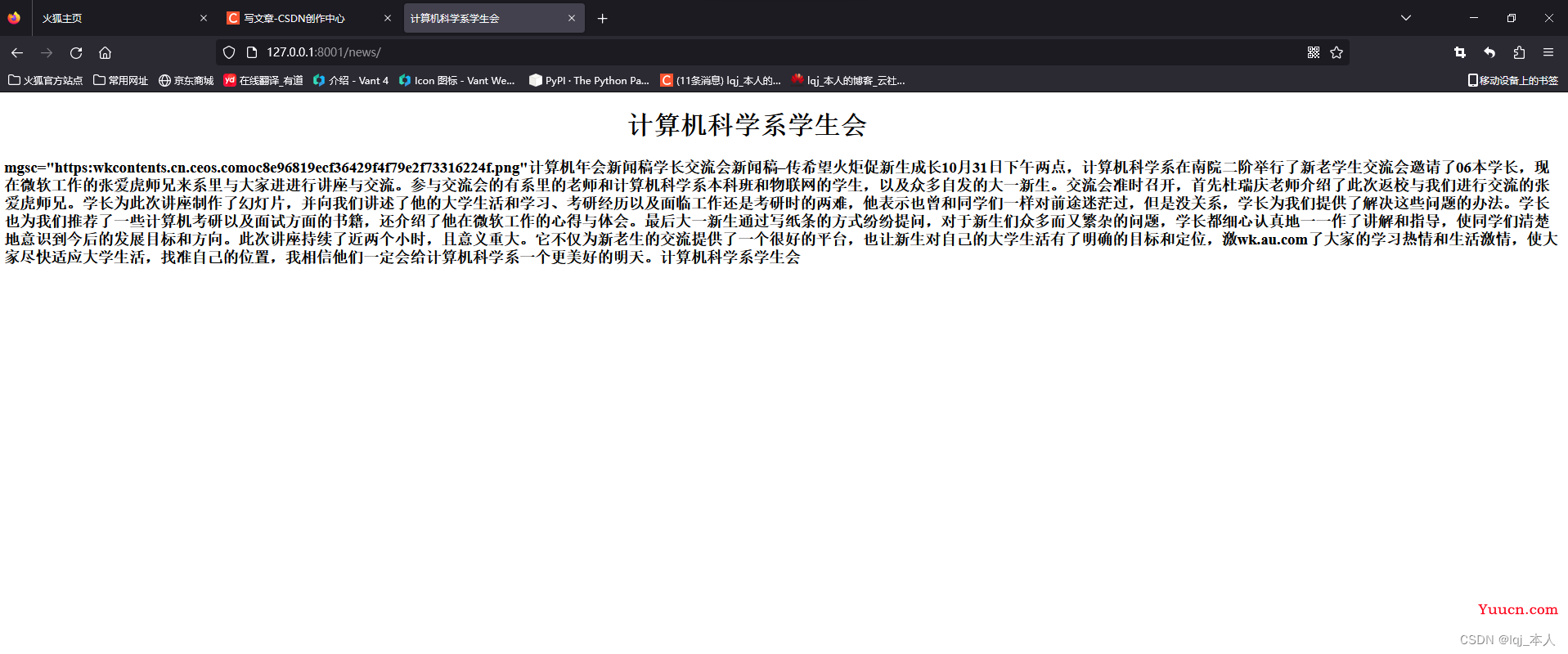Screen dimensions: 1568x654
Task: Open PyPI · The Python Pa... bookmark
Action: click(x=589, y=80)
